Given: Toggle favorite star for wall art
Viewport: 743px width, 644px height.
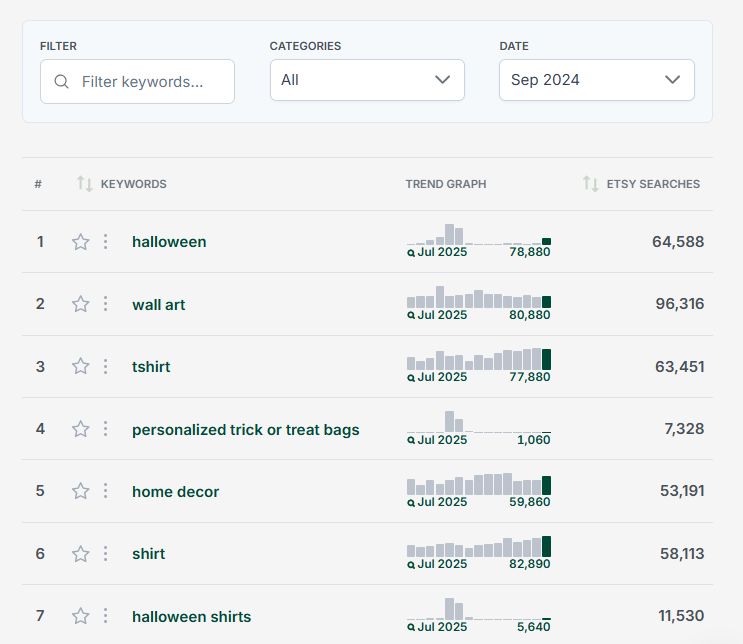Looking at the screenshot, I should 81,304.
